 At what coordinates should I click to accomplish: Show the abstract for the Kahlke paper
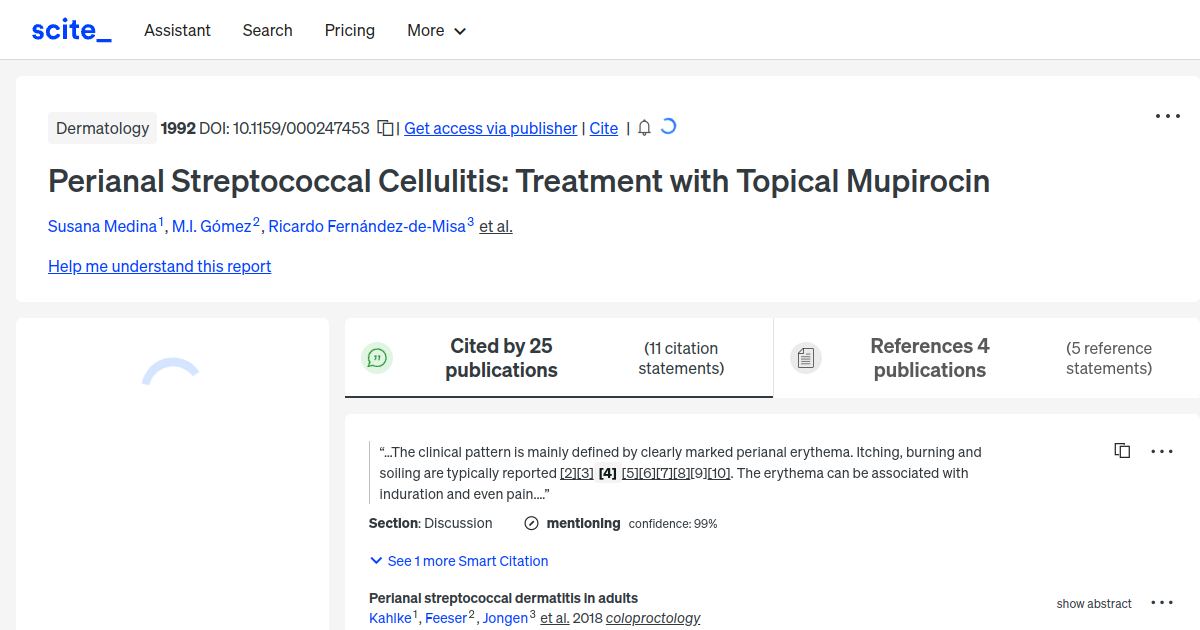tap(1093, 603)
